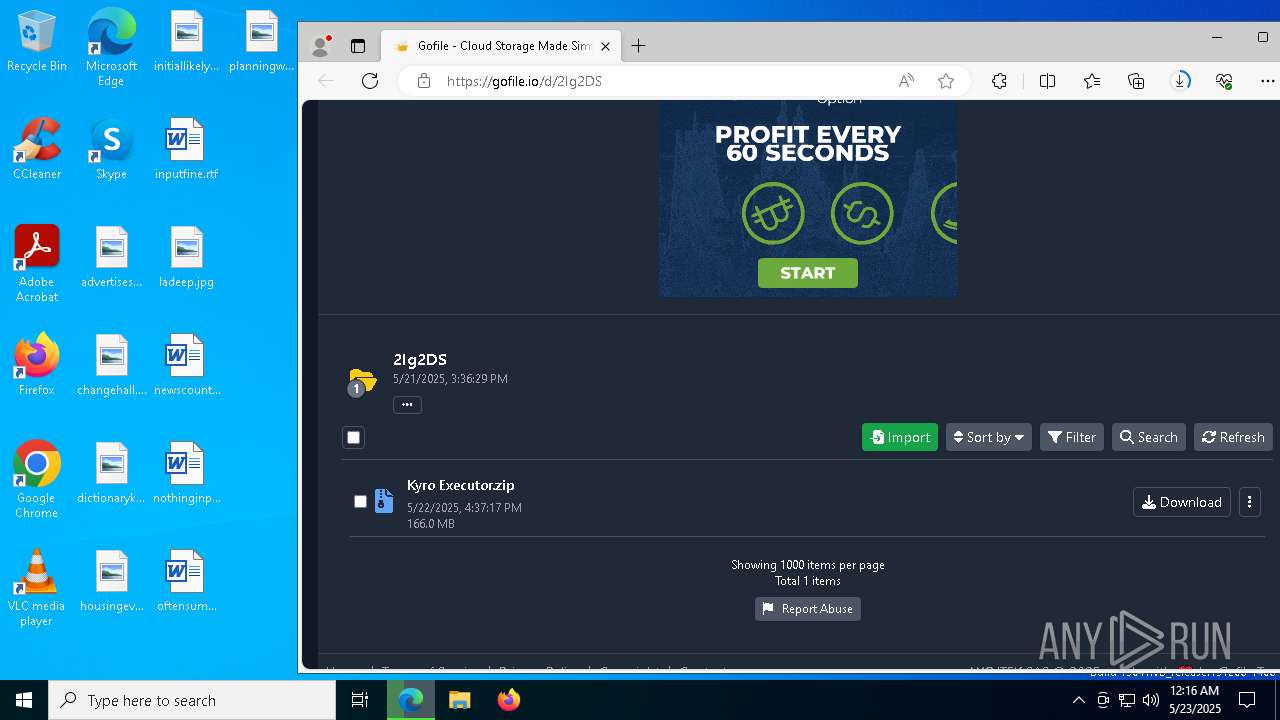The height and width of the screenshot is (720, 1280).
Task: Open Edge Favorites list icon
Action: tap(1092, 81)
